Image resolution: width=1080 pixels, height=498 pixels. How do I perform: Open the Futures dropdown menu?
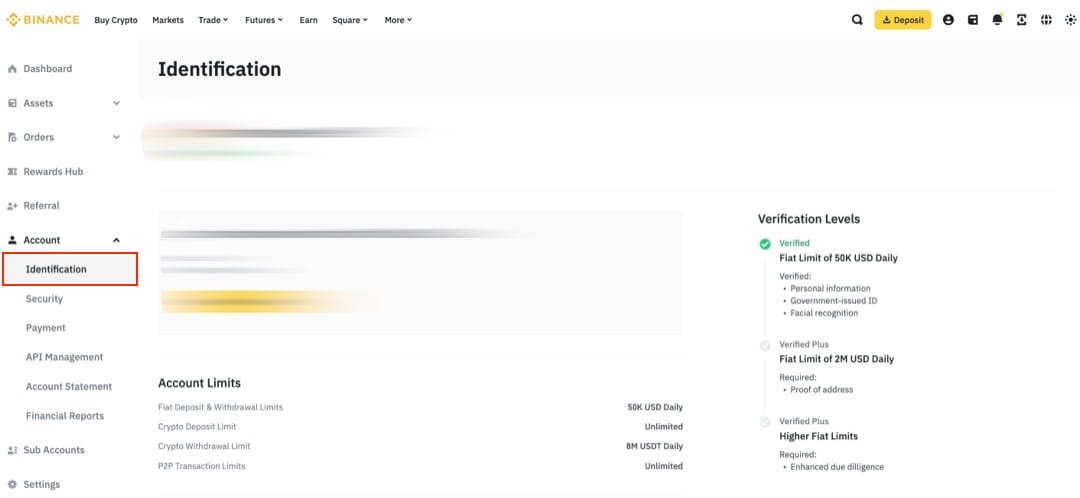263,20
